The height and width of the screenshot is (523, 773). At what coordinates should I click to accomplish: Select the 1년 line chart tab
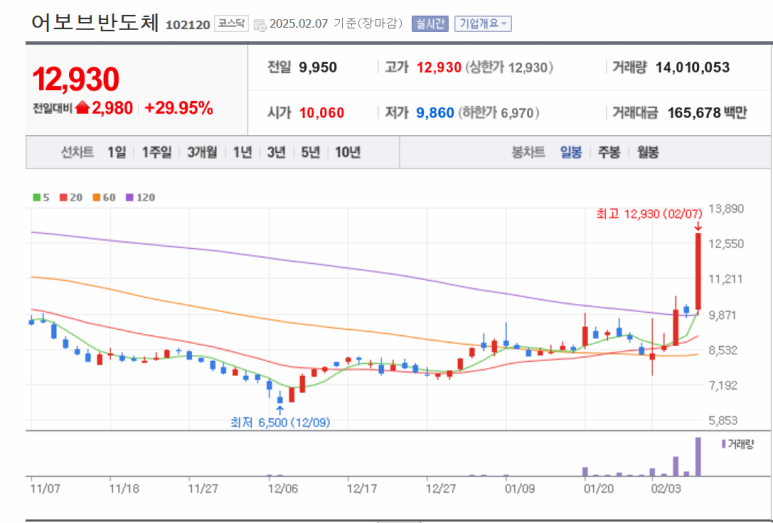tap(242, 152)
